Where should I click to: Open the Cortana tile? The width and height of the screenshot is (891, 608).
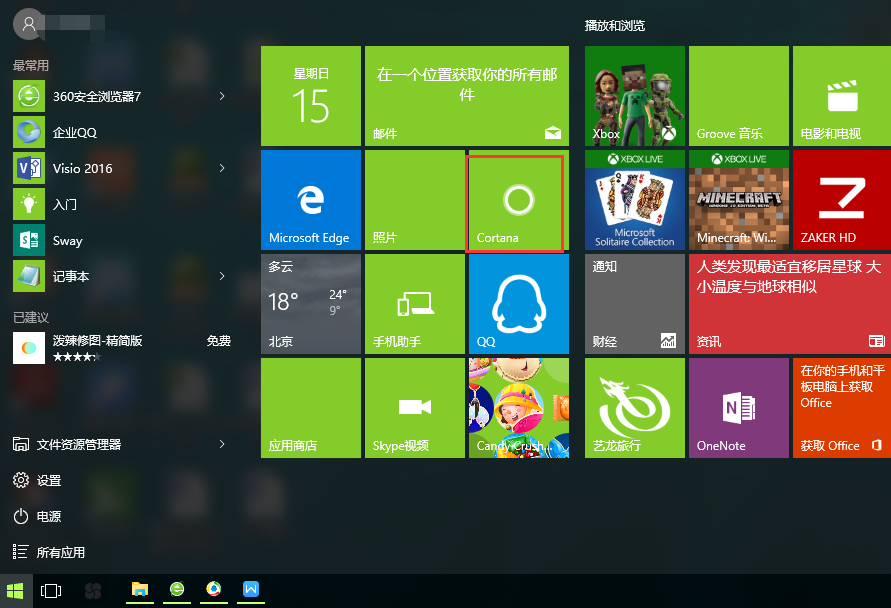519,200
